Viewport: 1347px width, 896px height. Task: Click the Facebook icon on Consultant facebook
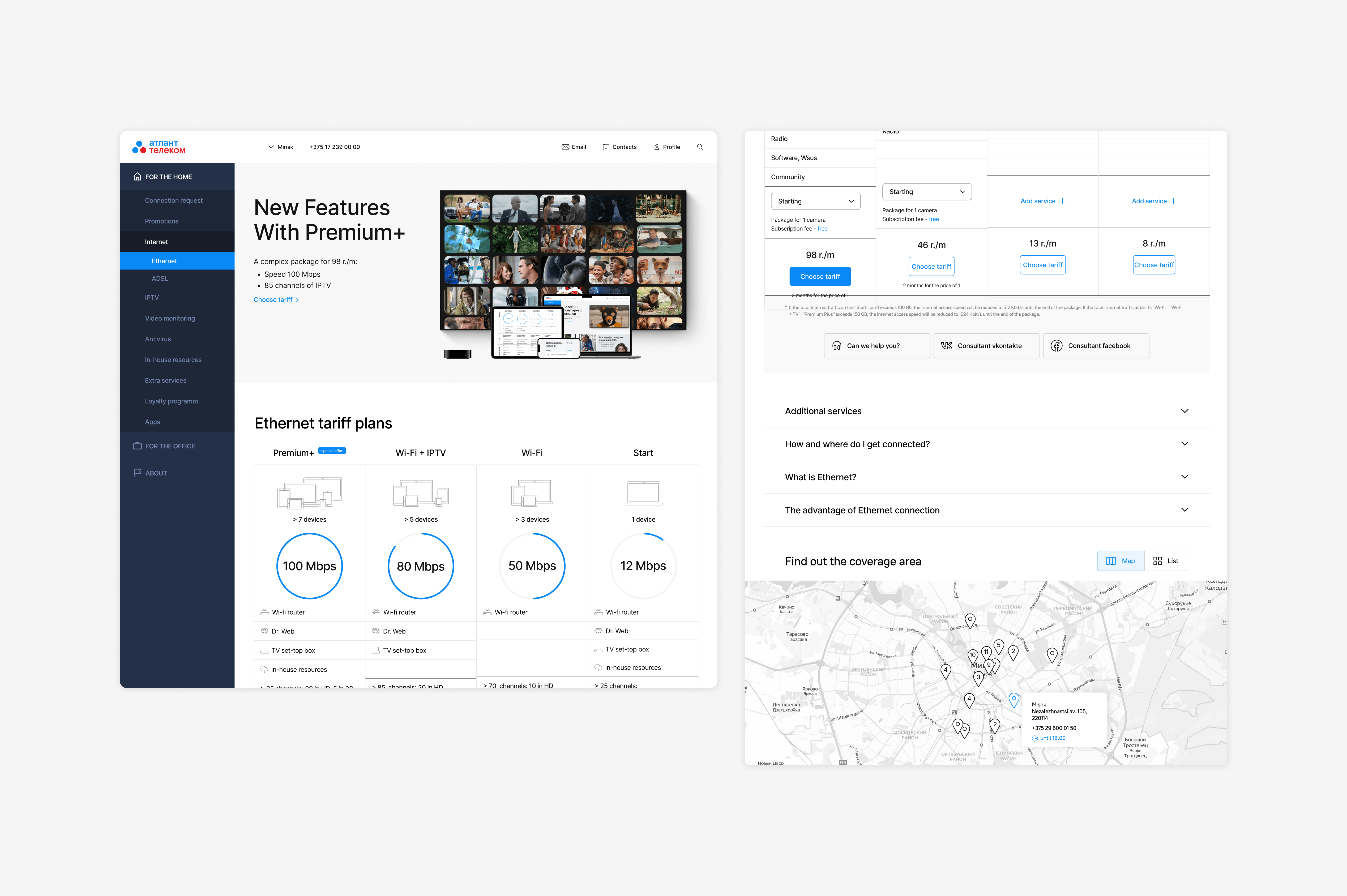click(x=1057, y=346)
